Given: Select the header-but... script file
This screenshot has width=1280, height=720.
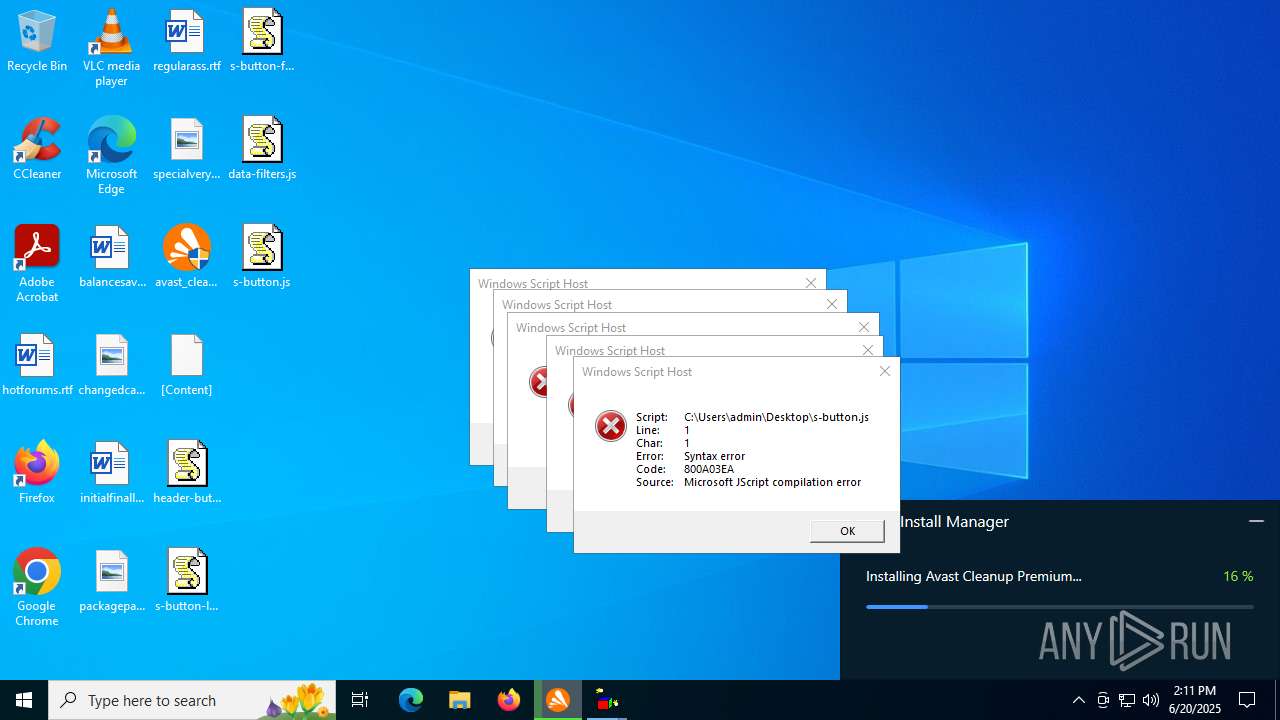Looking at the screenshot, I should pyautogui.click(x=187, y=474).
